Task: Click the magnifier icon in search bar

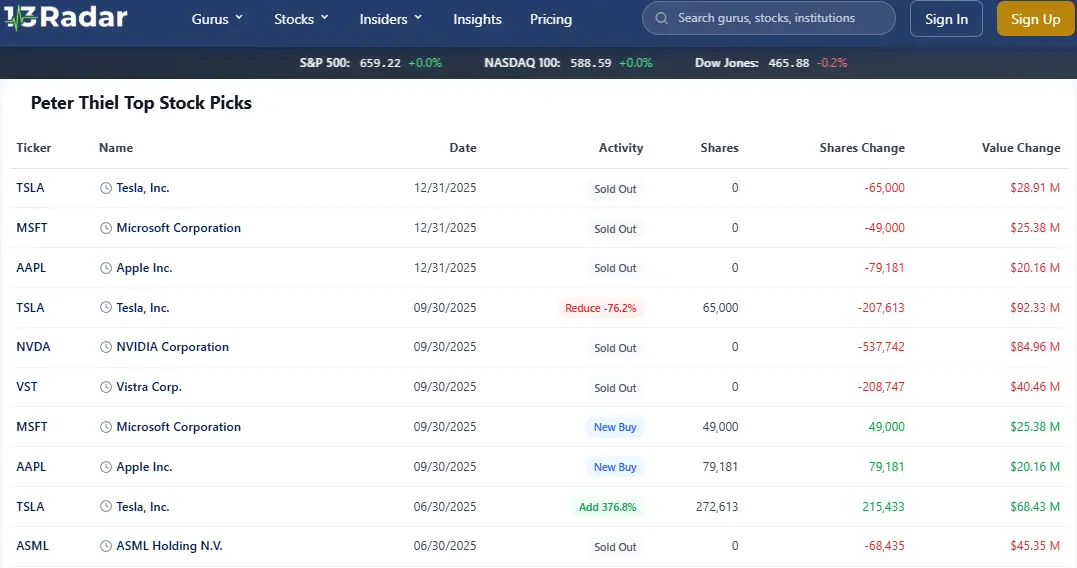Action: (662, 18)
